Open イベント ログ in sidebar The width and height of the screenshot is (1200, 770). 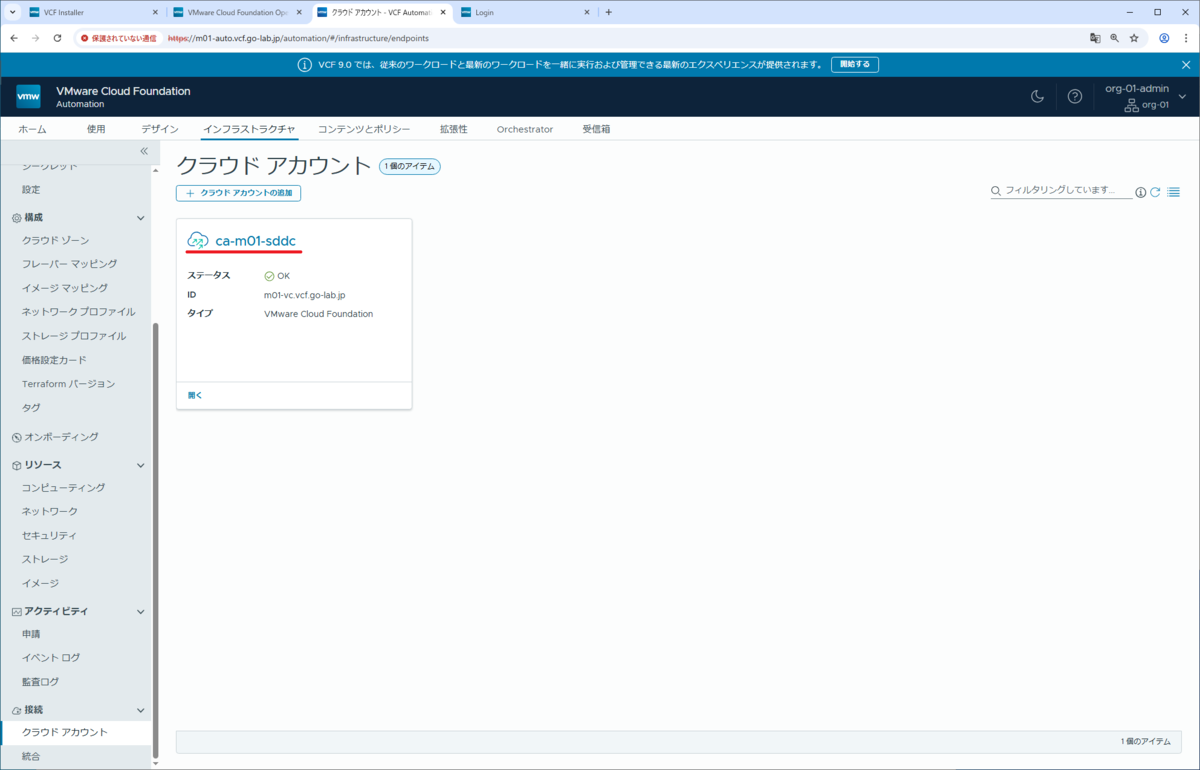(51, 657)
